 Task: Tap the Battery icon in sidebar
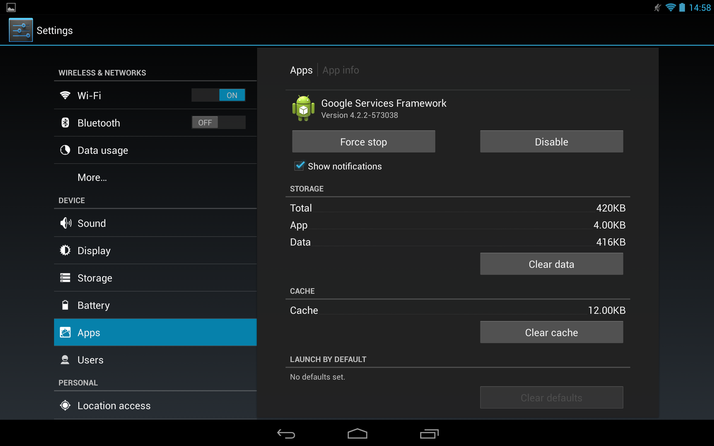point(66,305)
